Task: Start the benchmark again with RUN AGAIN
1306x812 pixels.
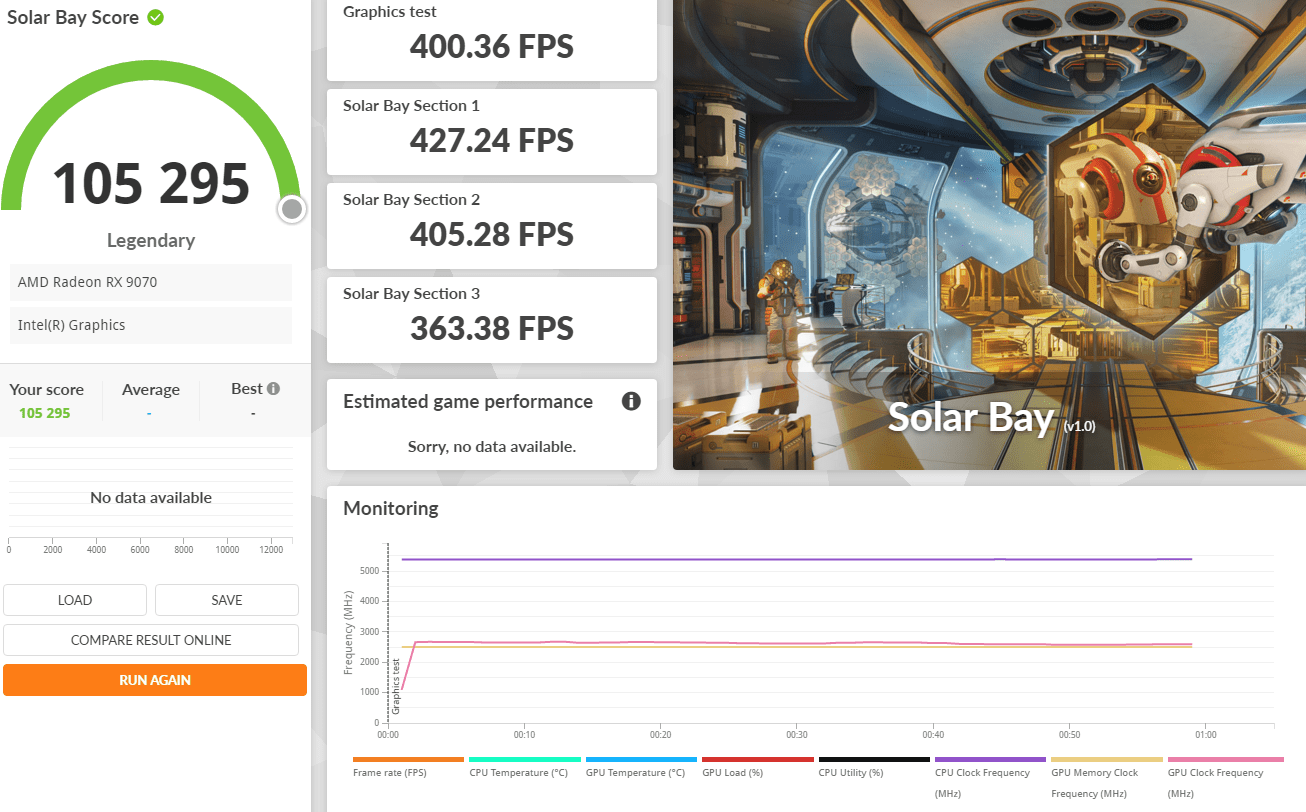Action: 155,680
